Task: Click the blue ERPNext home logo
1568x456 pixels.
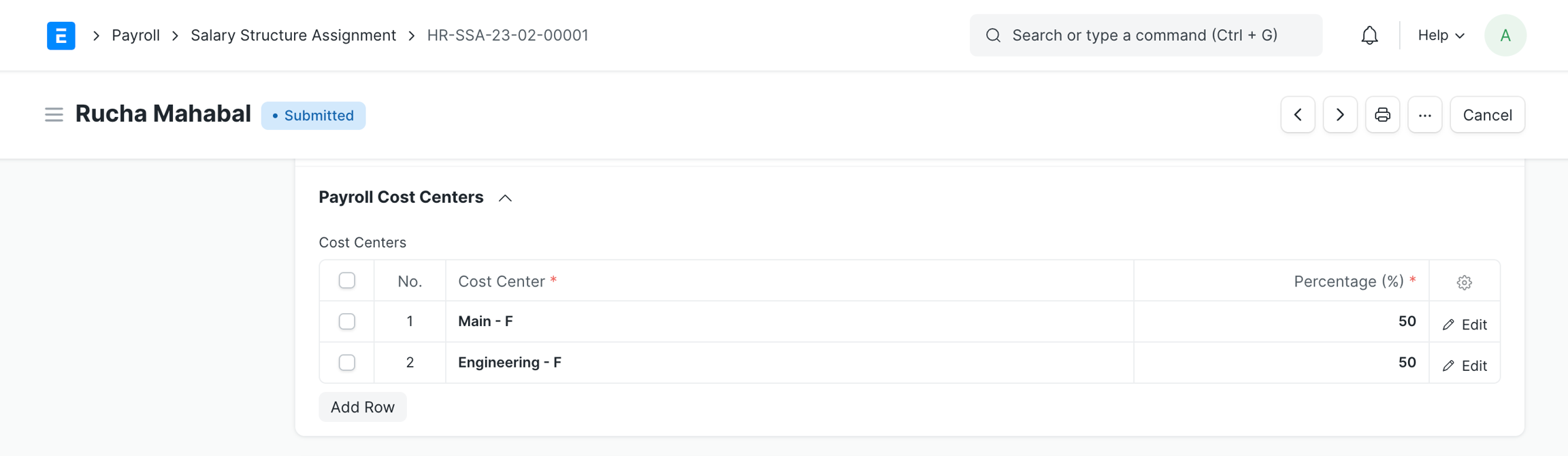Action: [61, 35]
